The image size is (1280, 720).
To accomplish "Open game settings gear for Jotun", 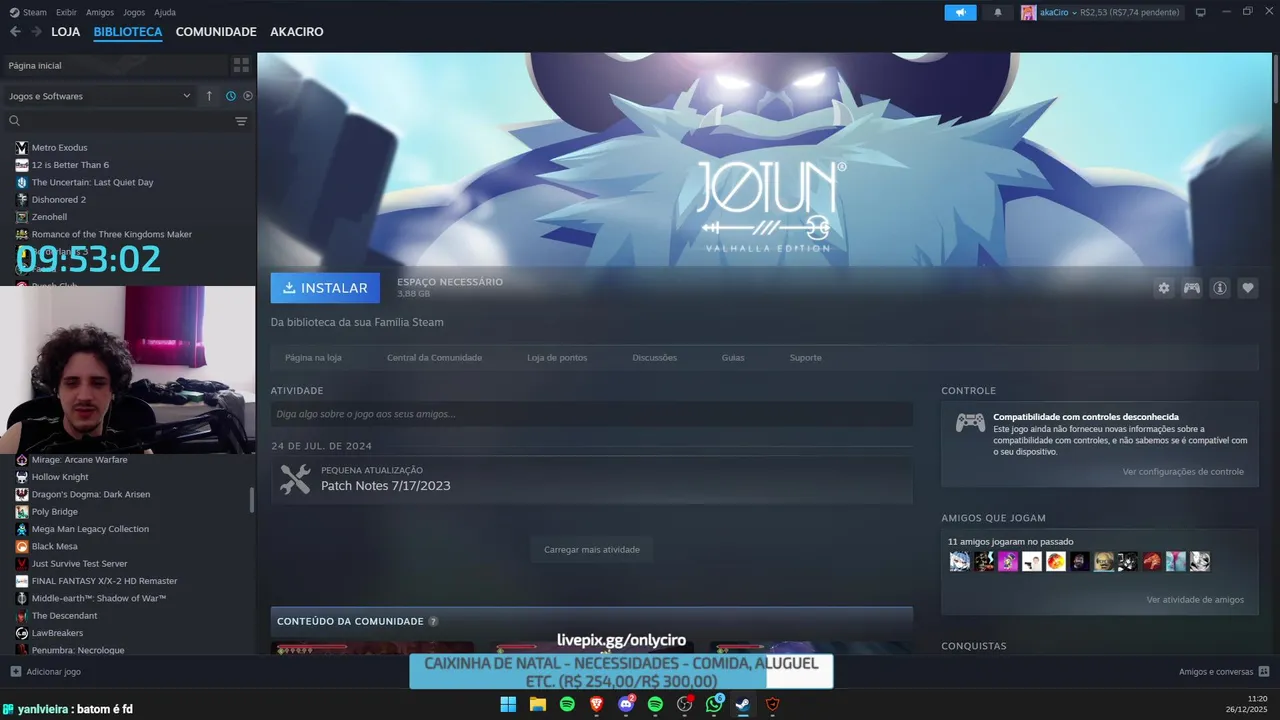I will tap(1164, 288).
